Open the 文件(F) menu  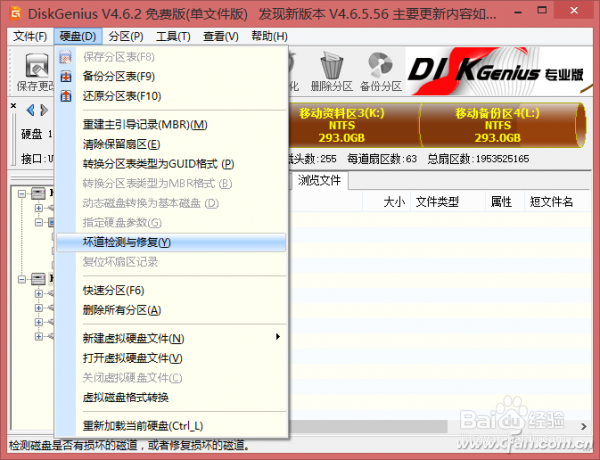pos(30,36)
